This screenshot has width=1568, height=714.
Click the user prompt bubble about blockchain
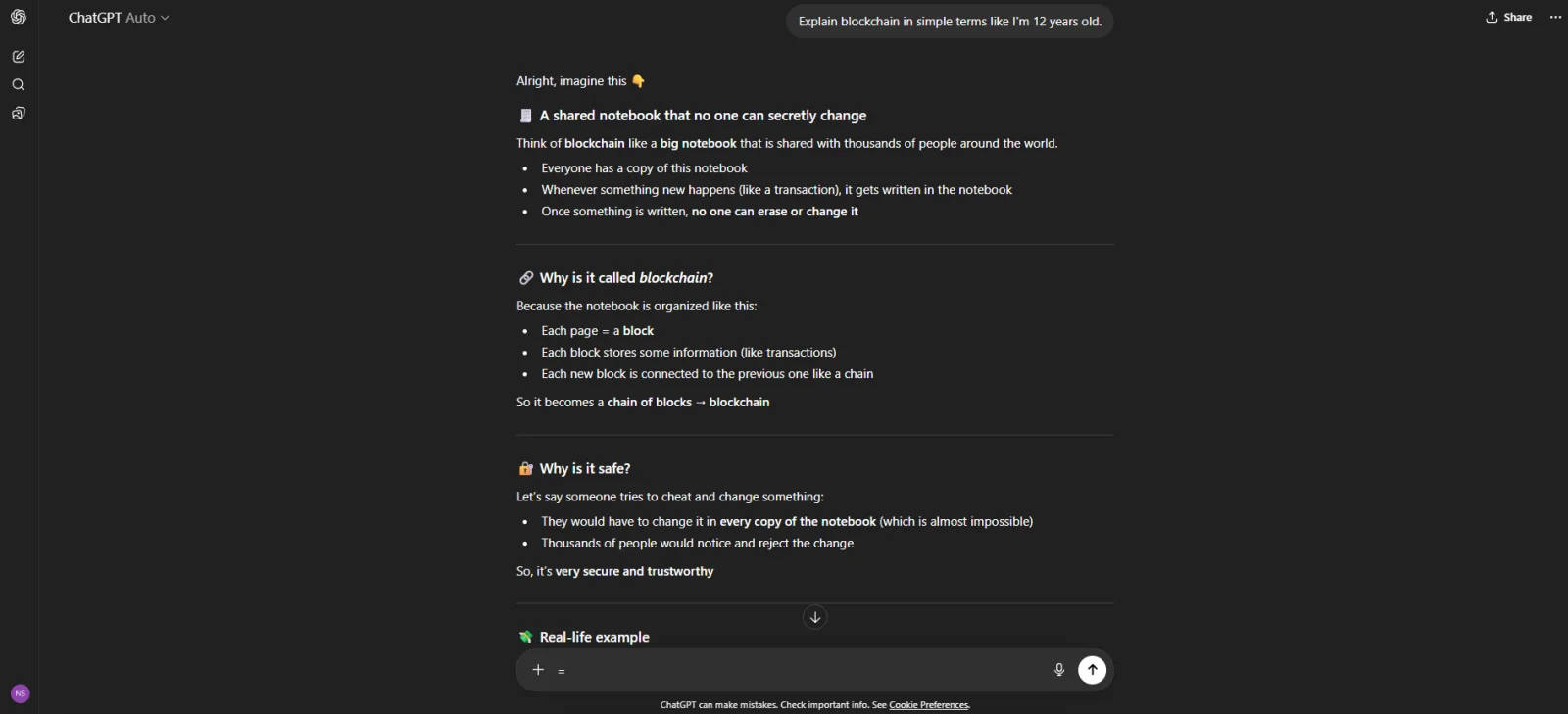pos(950,22)
